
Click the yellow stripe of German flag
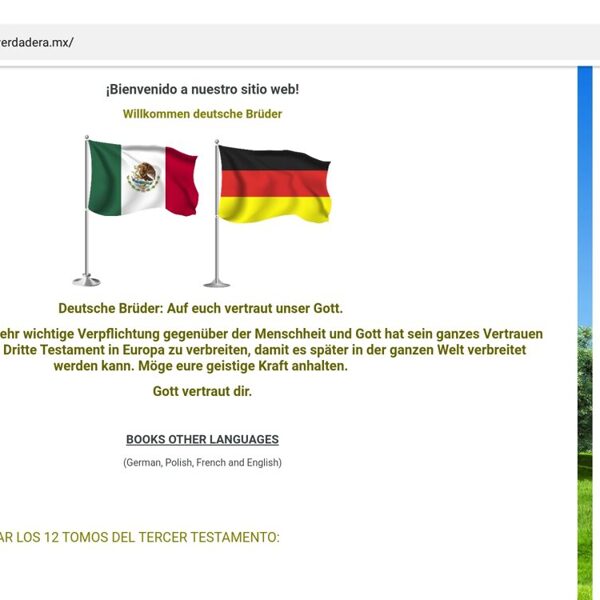pyautogui.click(x=274, y=208)
